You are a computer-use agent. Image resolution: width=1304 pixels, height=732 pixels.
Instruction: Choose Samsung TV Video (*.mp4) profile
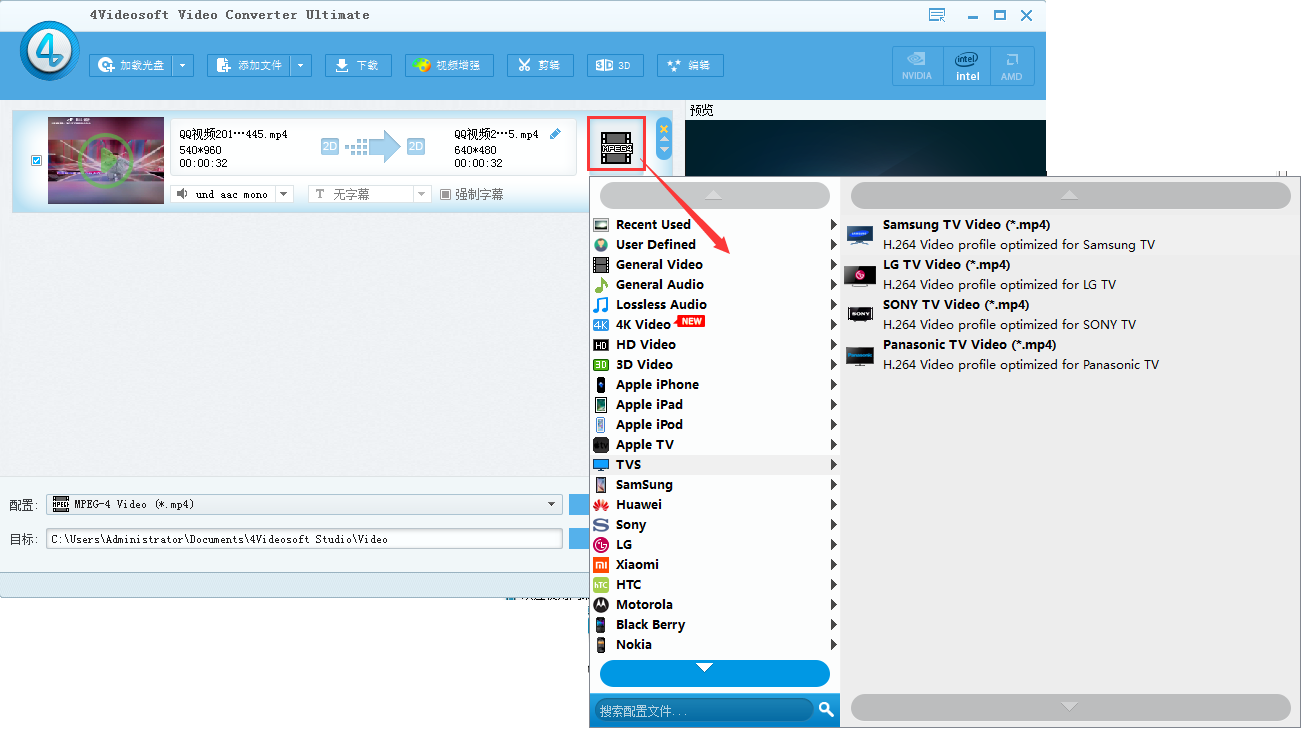coord(1071,234)
